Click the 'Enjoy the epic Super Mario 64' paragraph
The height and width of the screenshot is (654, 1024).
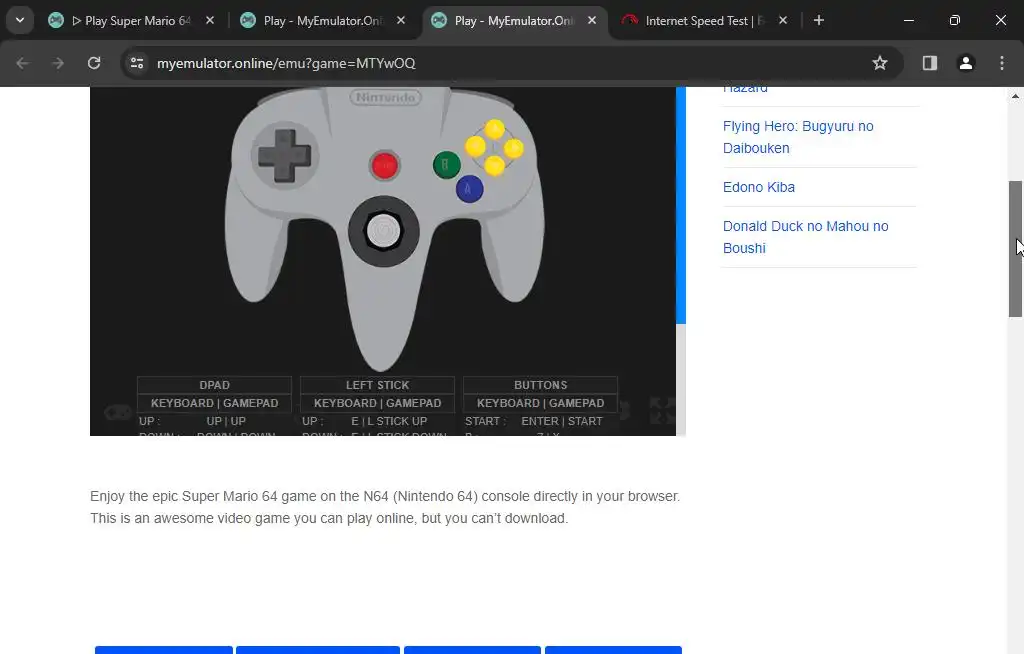pyautogui.click(x=385, y=507)
